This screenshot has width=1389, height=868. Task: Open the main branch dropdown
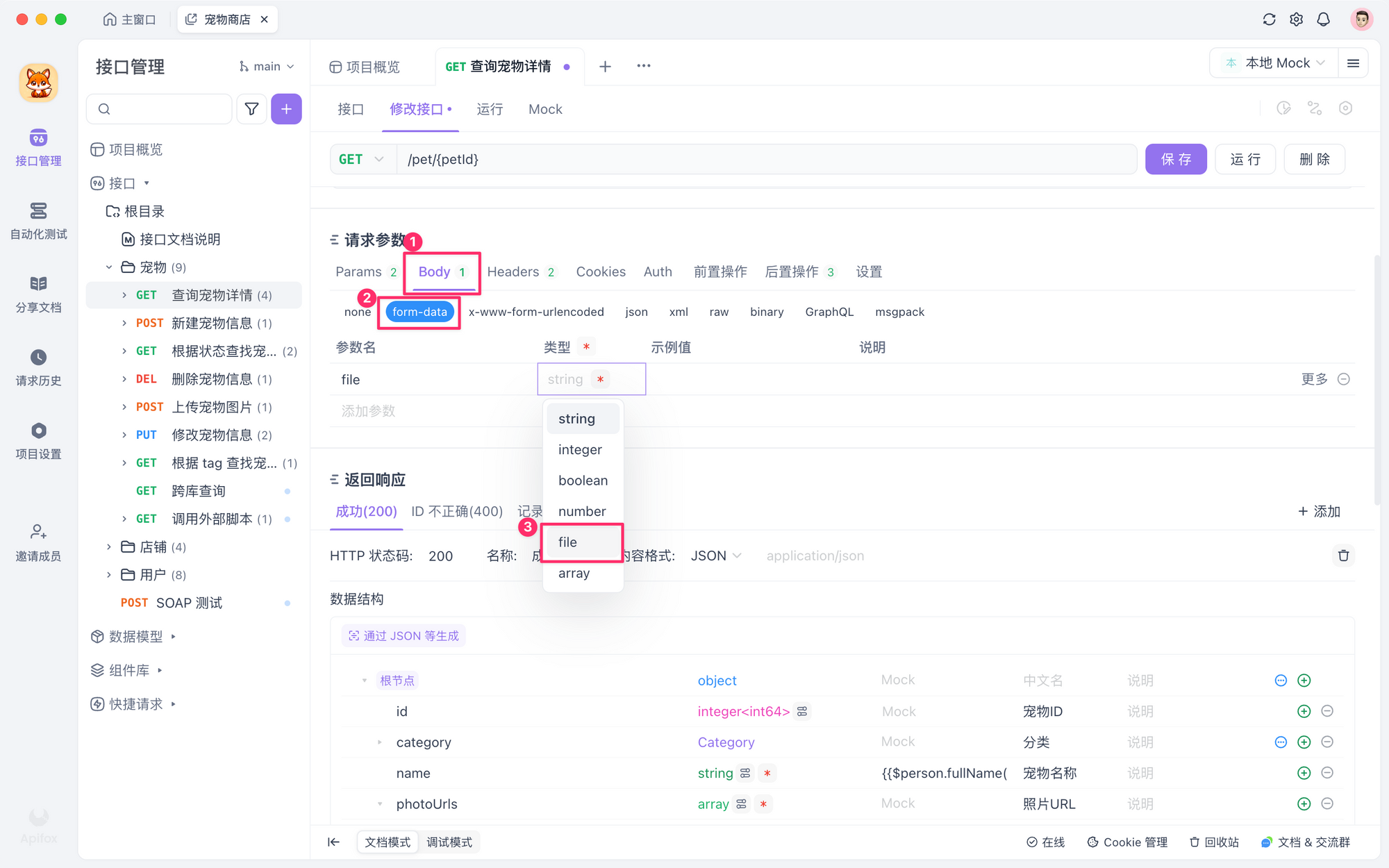pyautogui.click(x=266, y=67)
